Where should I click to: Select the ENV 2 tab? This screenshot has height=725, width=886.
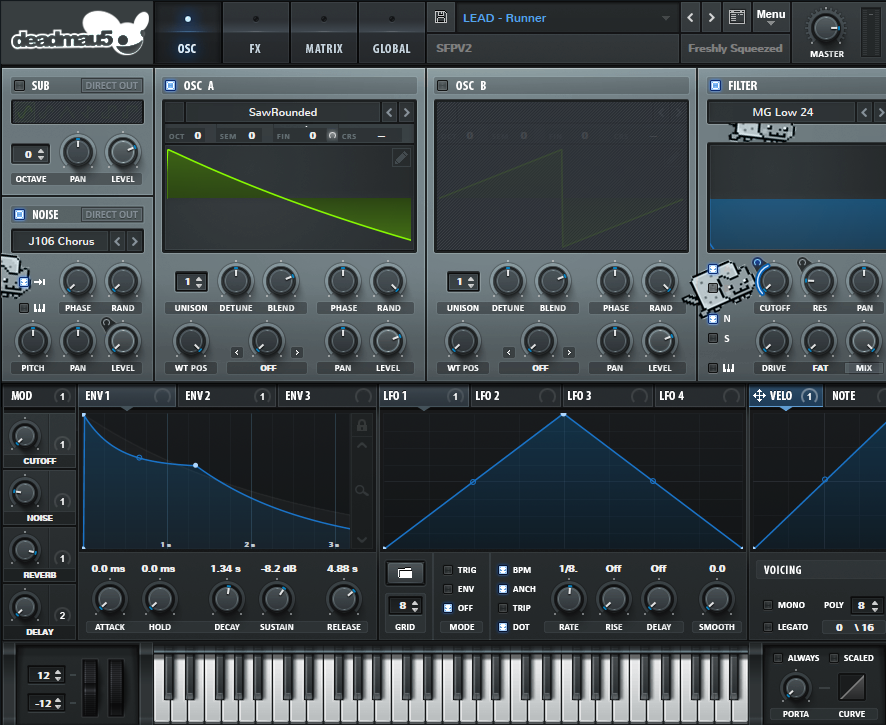pyautogui.click(x=226, y=396)
